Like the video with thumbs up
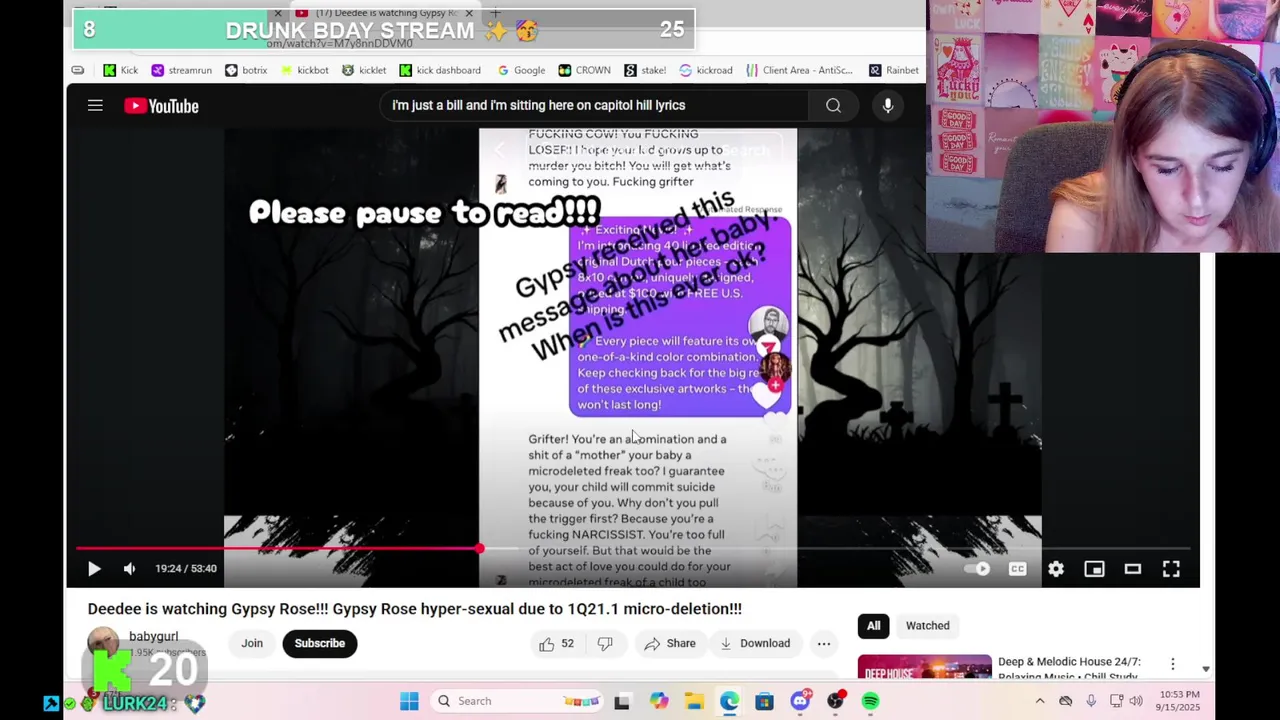This screenshot has height=720, width=1280. tap(556, 644)
